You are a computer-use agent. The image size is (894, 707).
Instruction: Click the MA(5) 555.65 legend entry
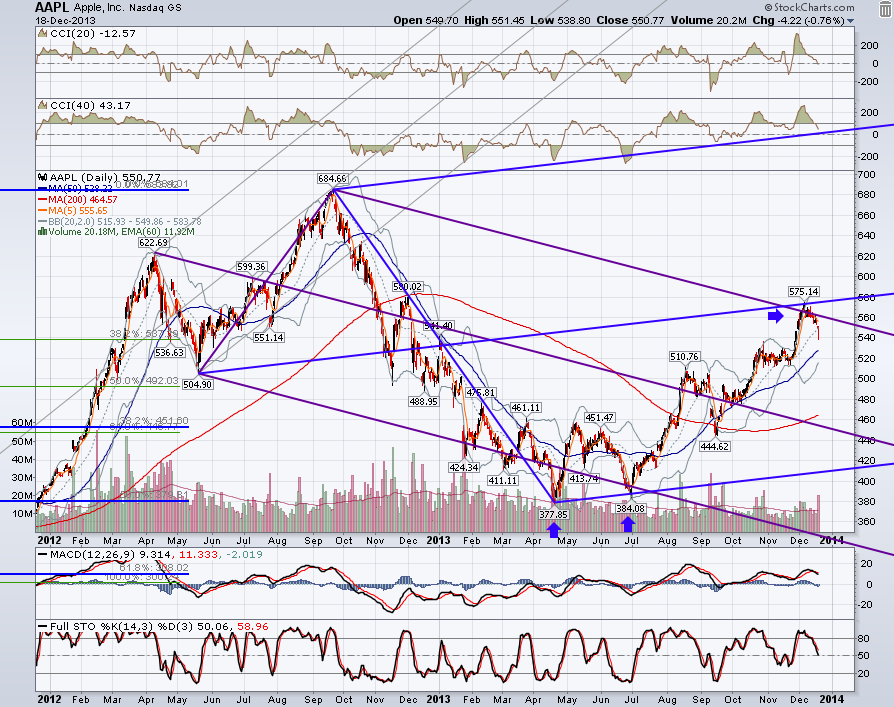tap(78, 210)
